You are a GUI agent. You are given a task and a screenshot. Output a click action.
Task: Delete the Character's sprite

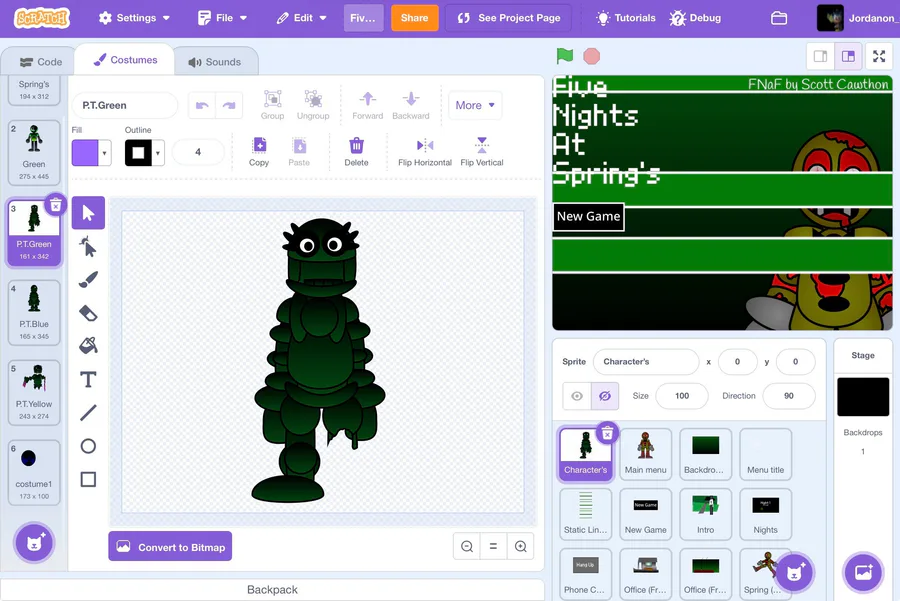click(x=607, y=433)
